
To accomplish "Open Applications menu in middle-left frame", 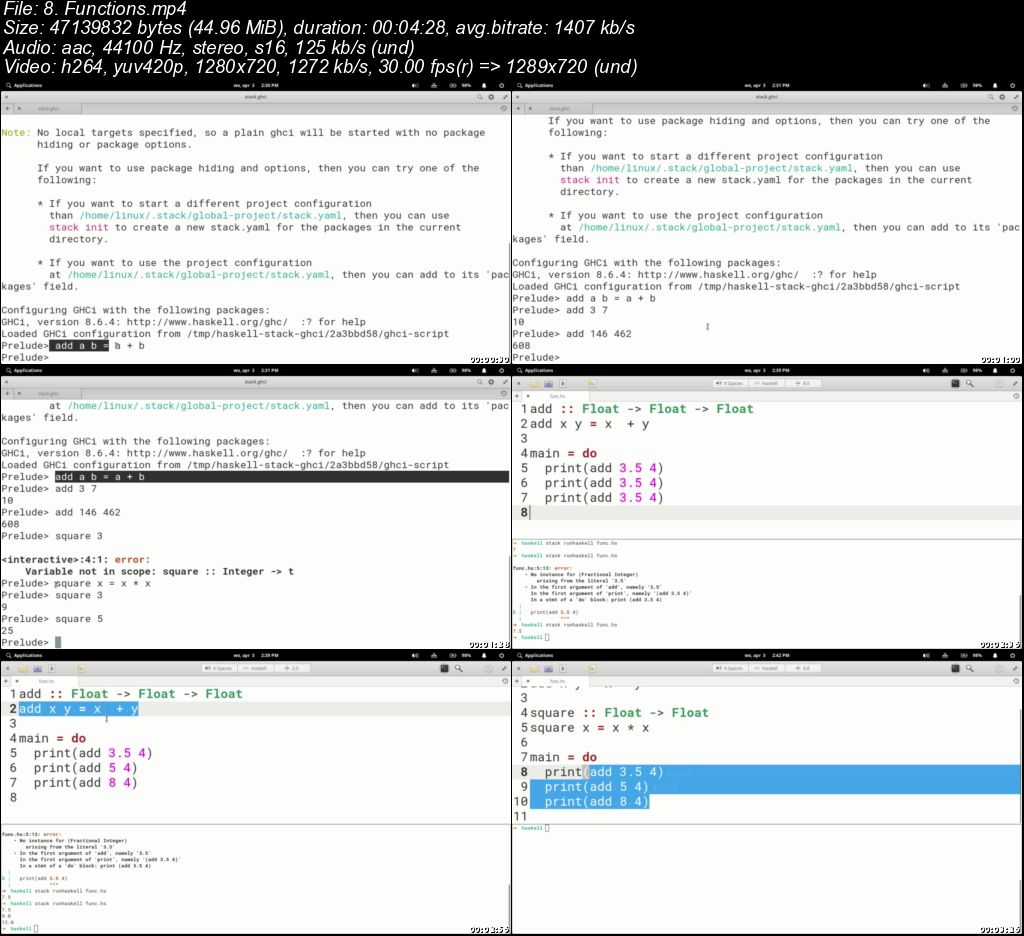I will point(24,370).
